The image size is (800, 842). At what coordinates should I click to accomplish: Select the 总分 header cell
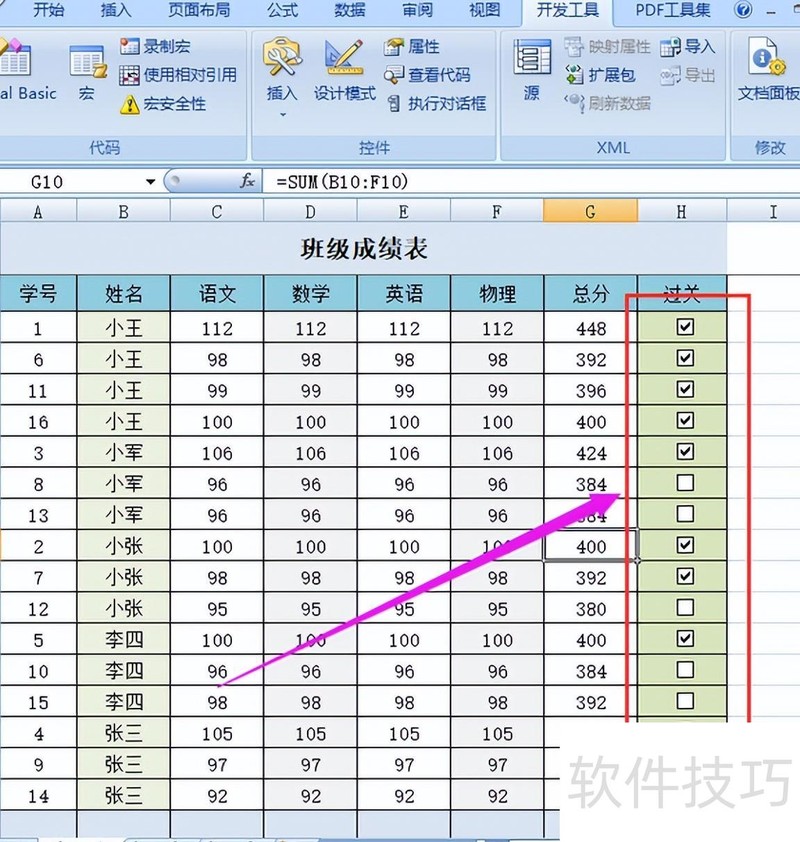coord(591,293)
